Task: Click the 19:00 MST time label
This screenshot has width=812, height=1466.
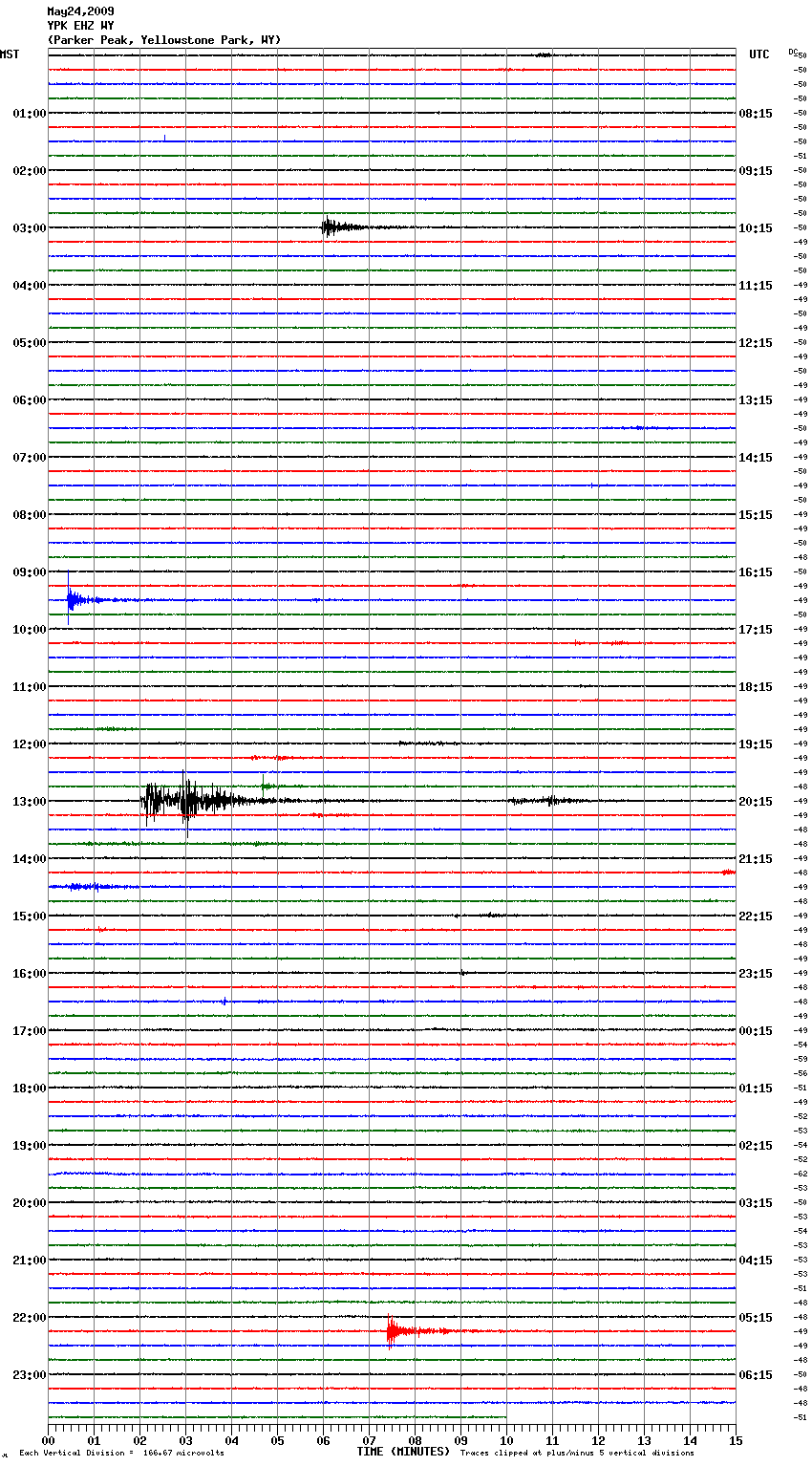Action: [30, 1146]
